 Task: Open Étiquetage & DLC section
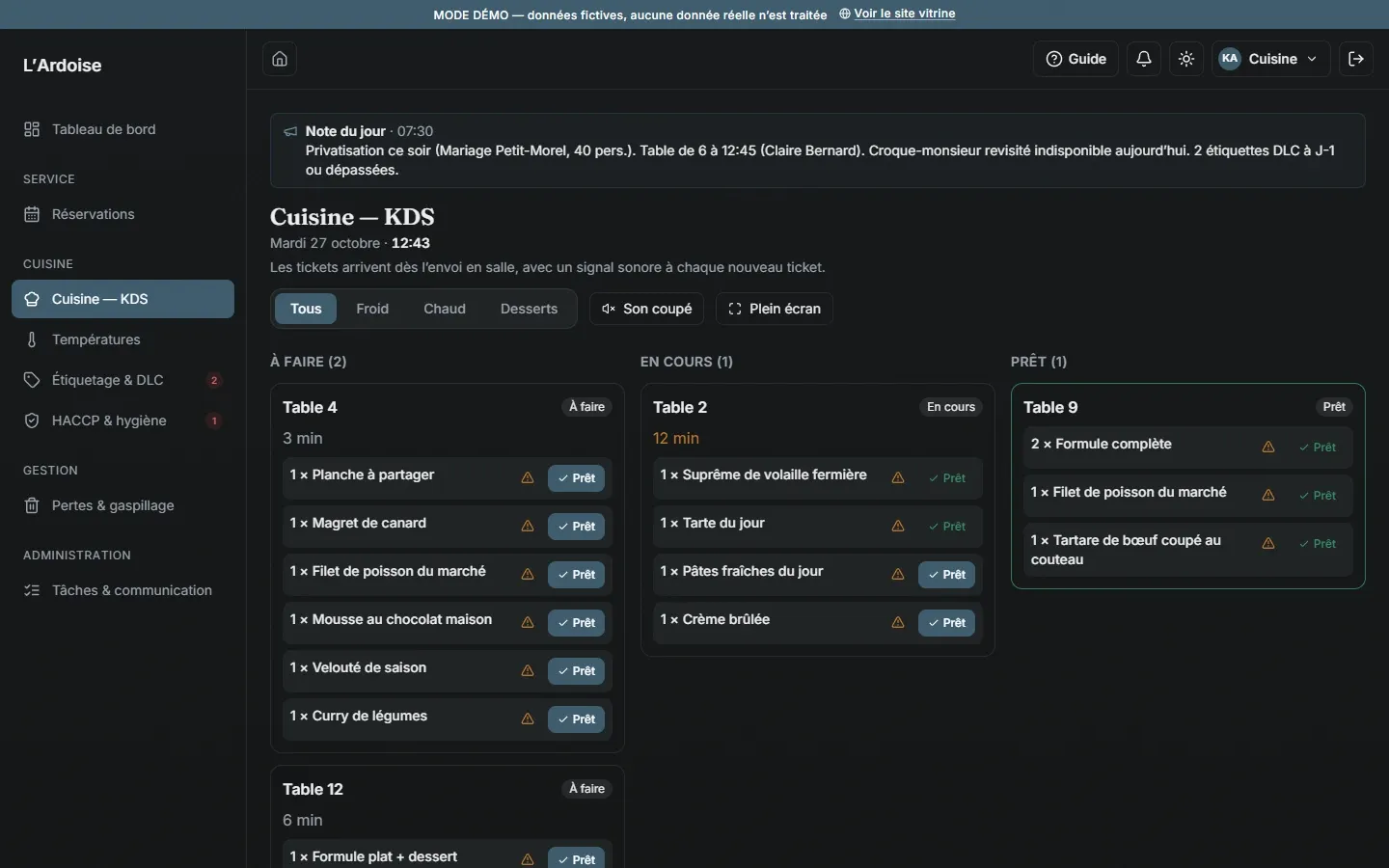123,380
